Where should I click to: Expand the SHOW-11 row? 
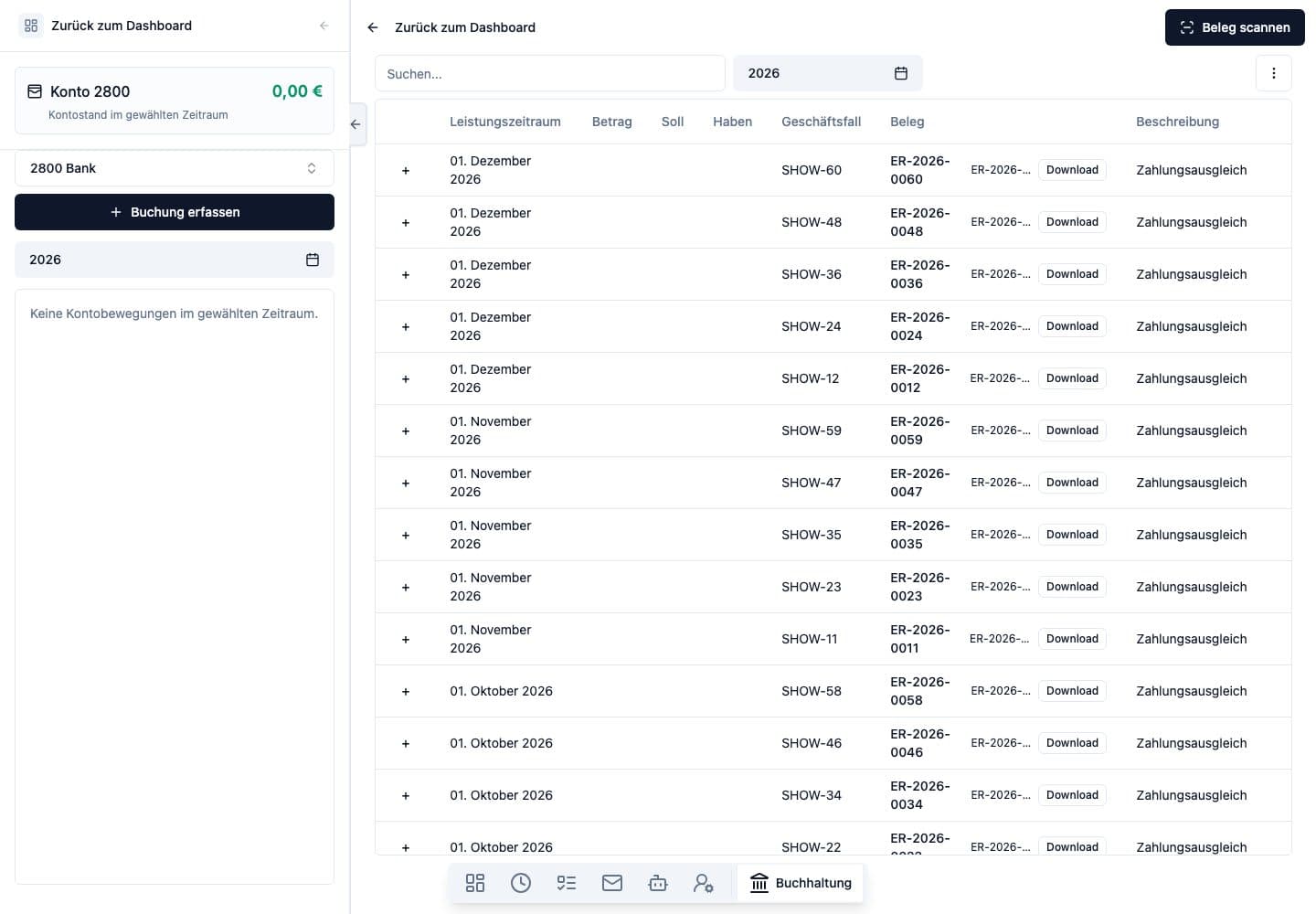point(406,640)
